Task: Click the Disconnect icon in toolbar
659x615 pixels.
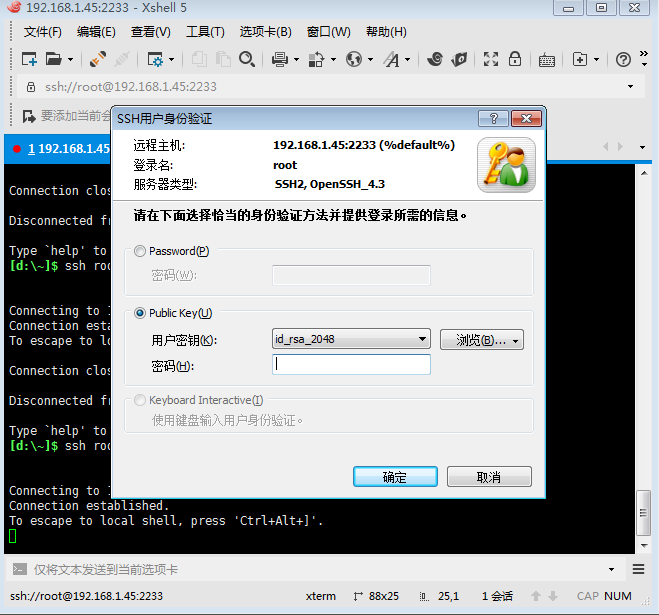Action: [122, 59]
